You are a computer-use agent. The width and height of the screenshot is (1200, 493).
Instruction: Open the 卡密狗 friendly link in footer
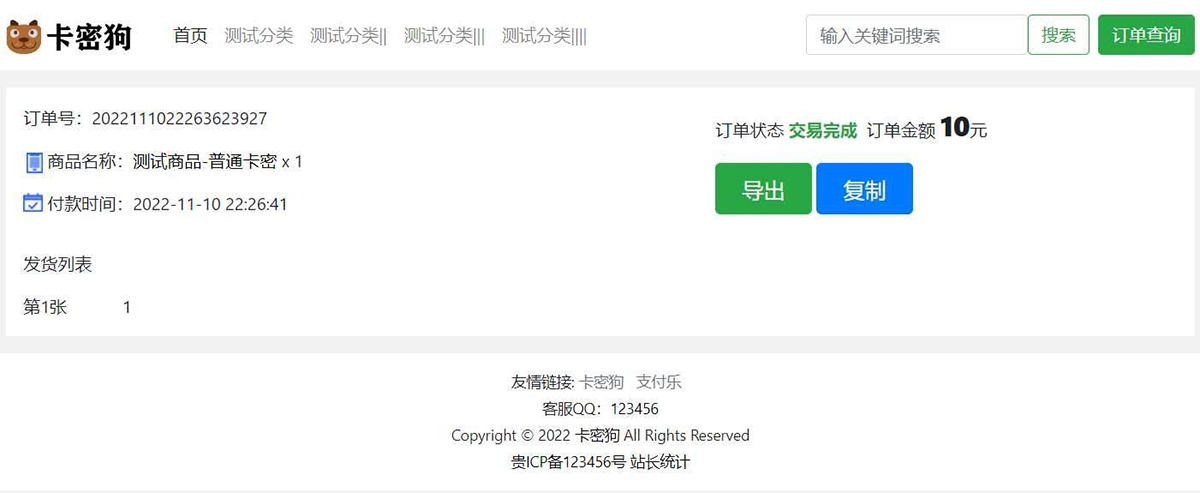click(601, 382)
